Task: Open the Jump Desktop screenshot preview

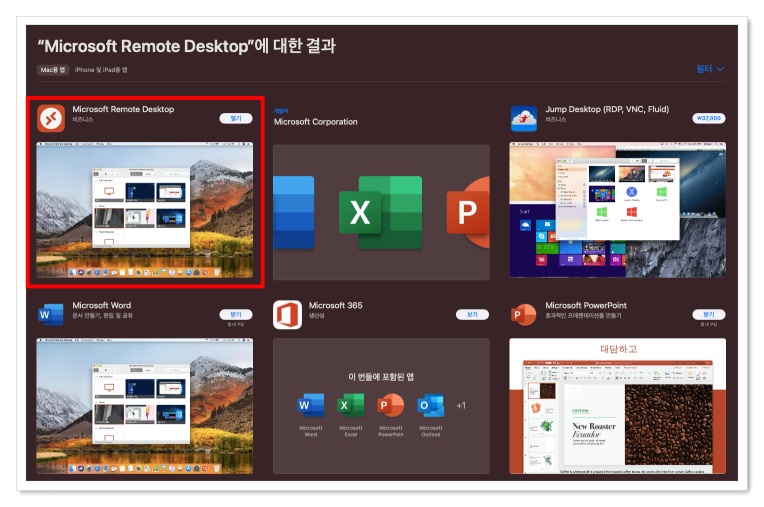Action: point(617,210)
